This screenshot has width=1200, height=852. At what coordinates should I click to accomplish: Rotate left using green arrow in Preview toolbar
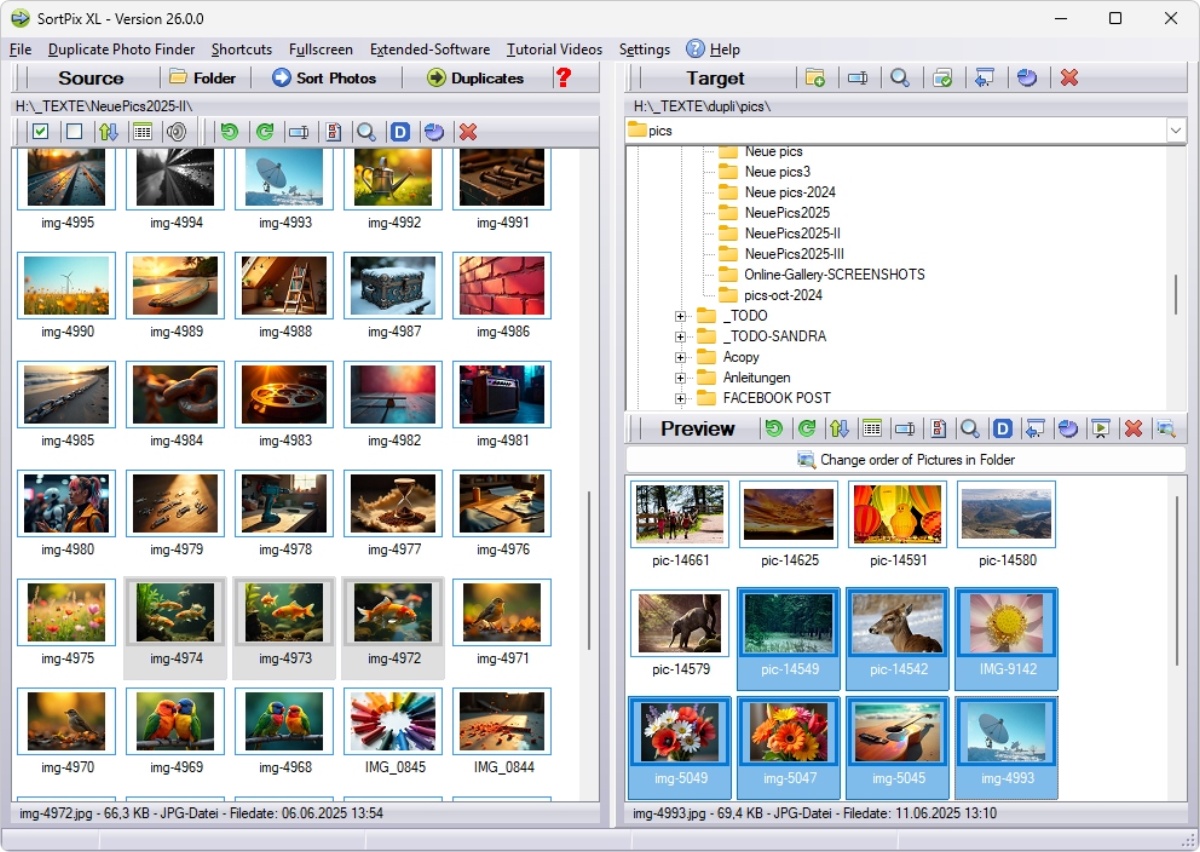(773, 428)
